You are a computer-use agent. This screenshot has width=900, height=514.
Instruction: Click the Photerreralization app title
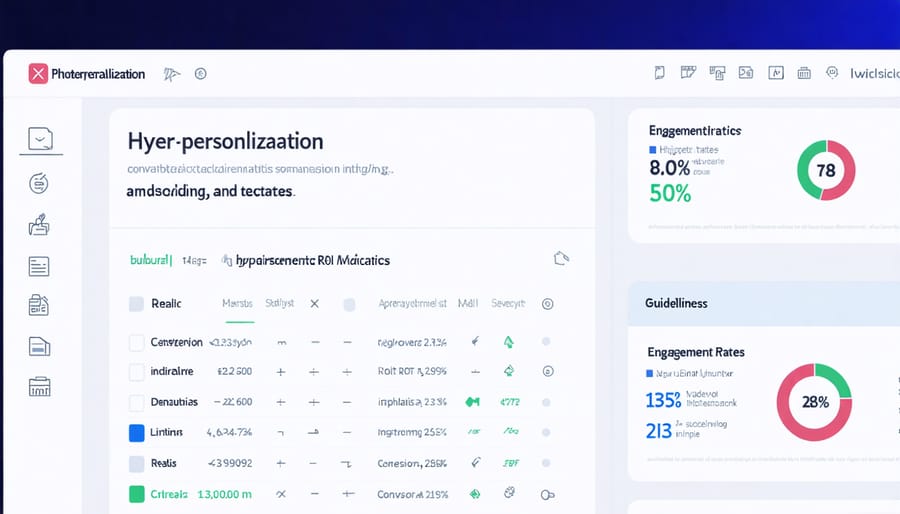(98, 74)
